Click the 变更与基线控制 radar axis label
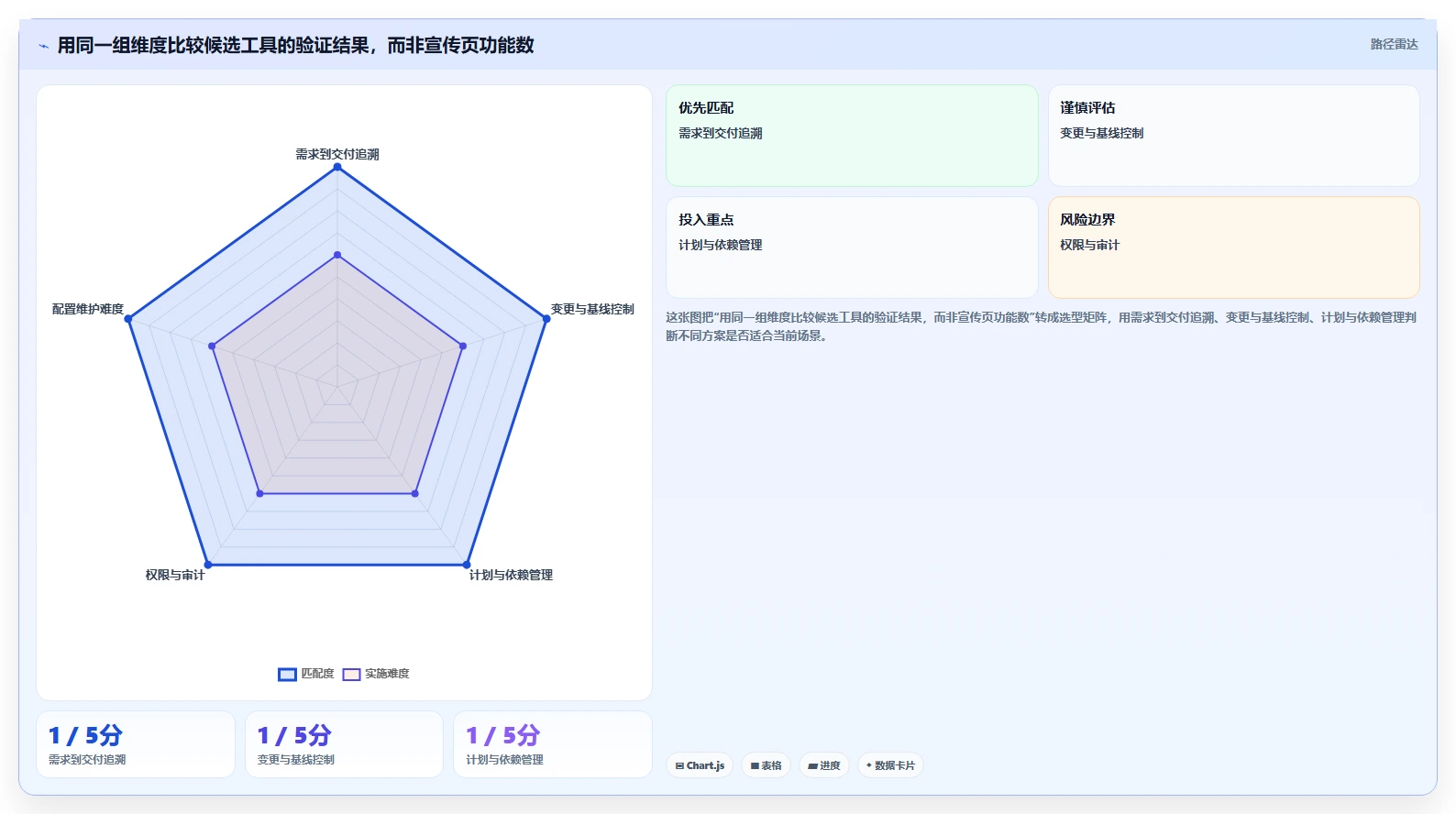Image resolution: width=1456 pixels, height=814 pixels. pyautogui.click(x=592, y=309)
